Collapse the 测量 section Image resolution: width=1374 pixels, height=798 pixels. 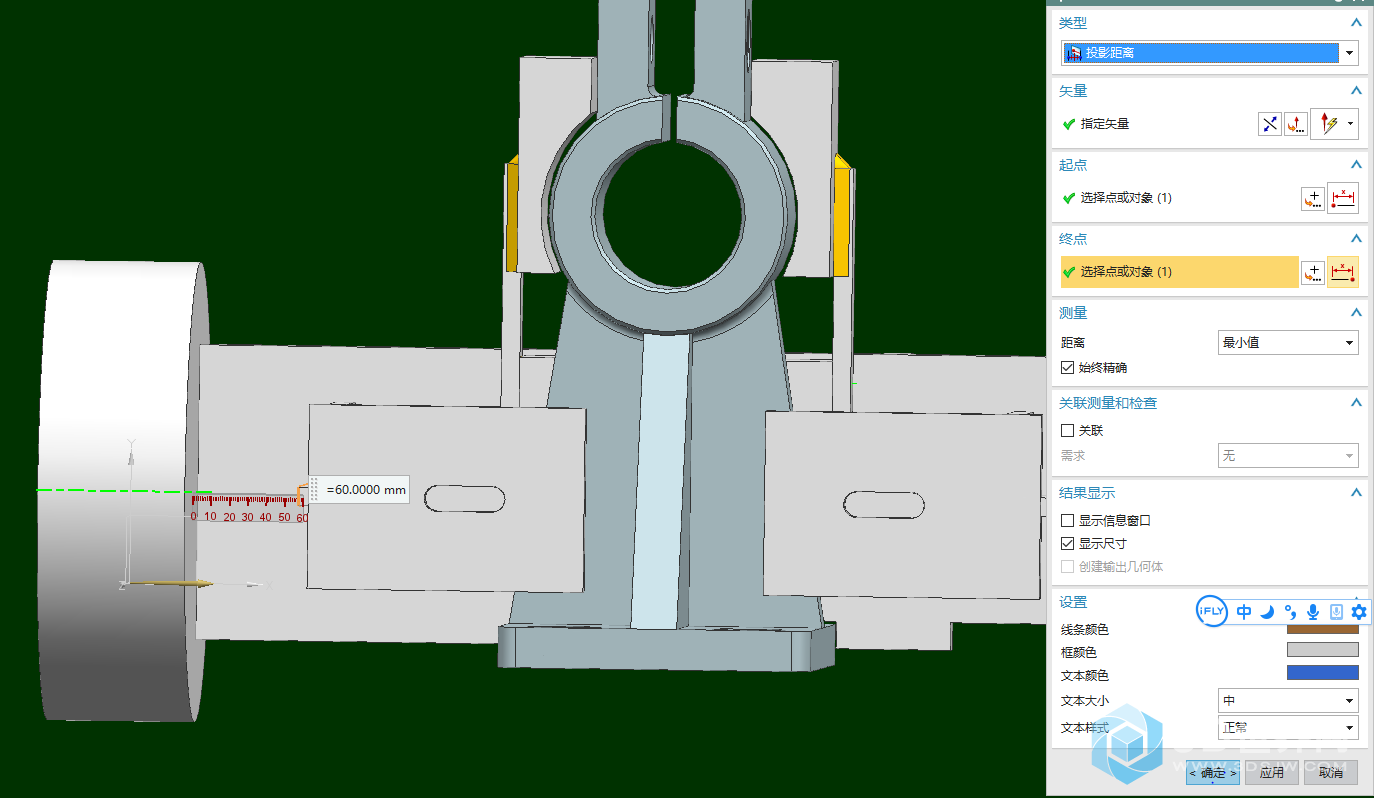pos(1356,313)
